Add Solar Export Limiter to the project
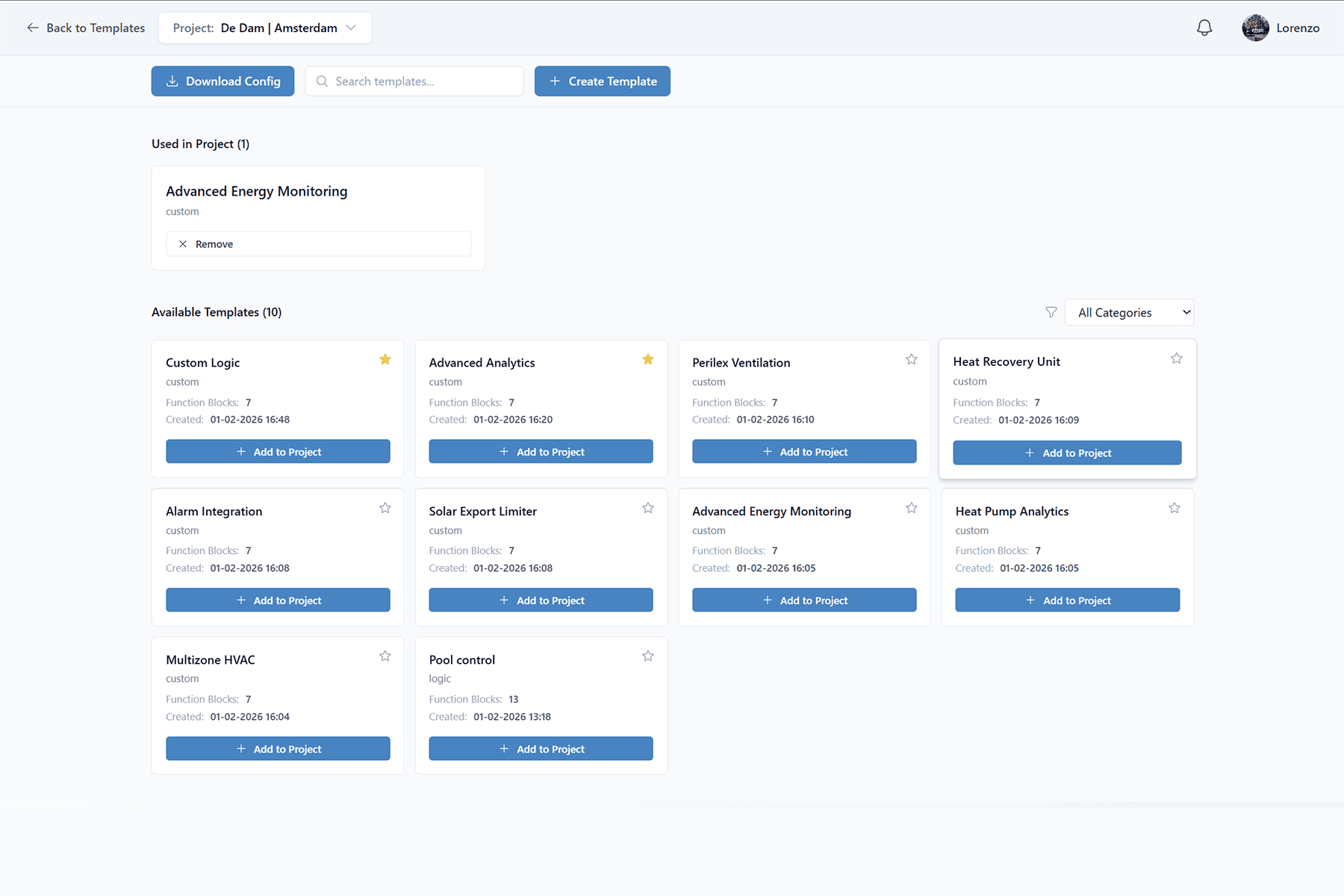1344x896 pixels. (541, 600)
